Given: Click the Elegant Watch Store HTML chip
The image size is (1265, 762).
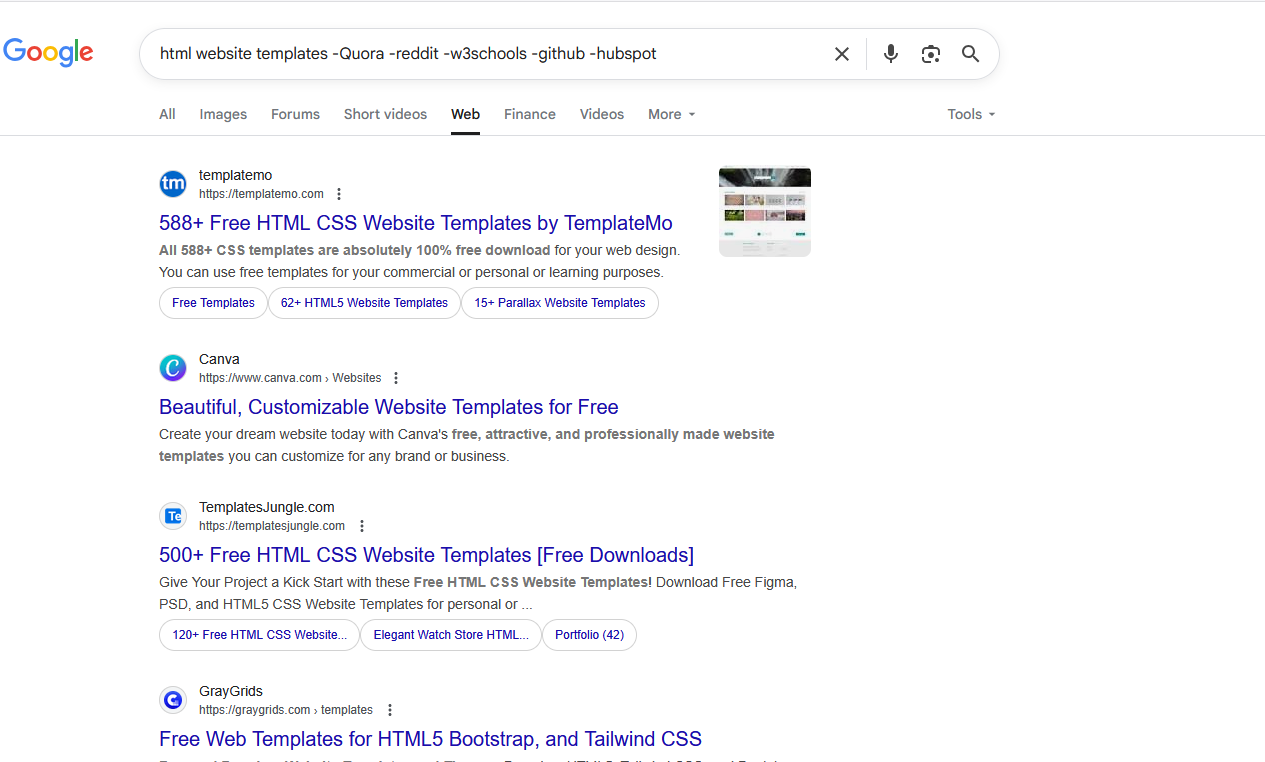Looking at the screenshot, I should click(451, 635).
